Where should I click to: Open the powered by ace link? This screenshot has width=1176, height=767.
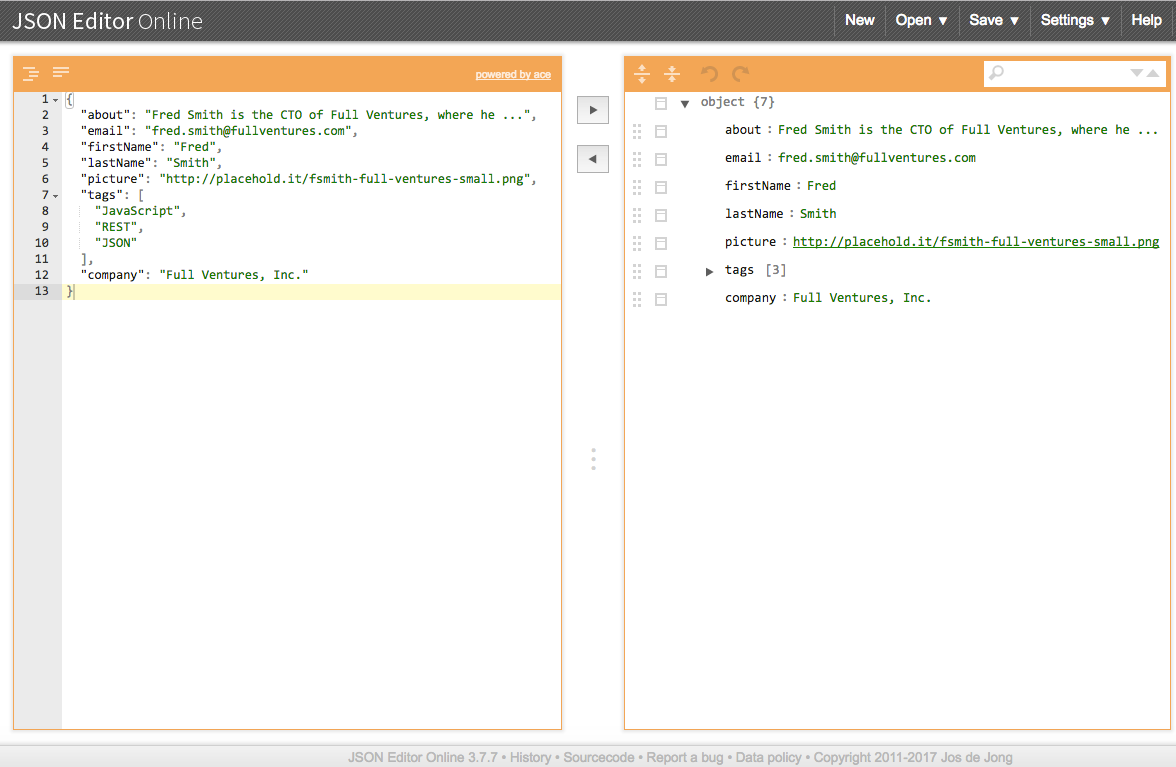[513, 74]
